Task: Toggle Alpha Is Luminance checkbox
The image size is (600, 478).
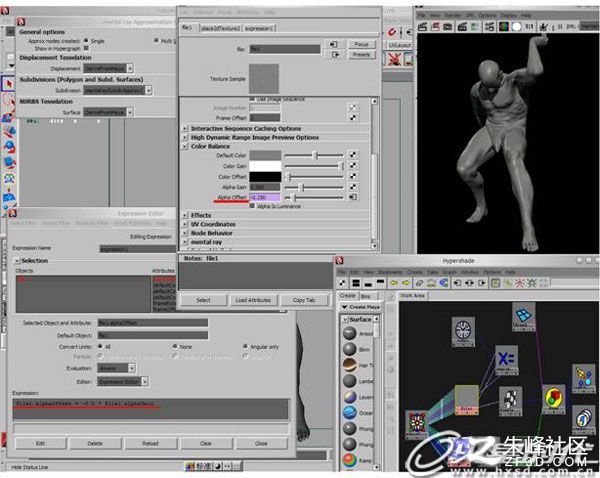Action: click(x=252, y=206)
